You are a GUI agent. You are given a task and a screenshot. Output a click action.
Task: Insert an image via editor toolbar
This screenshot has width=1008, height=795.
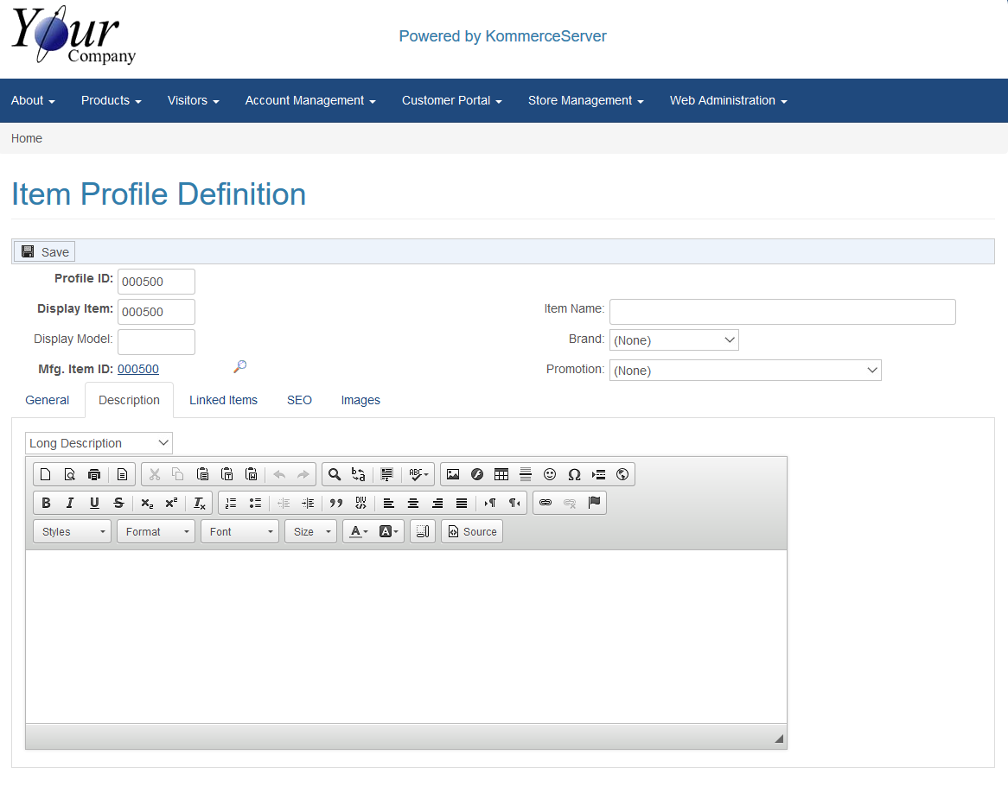(453, 474)
